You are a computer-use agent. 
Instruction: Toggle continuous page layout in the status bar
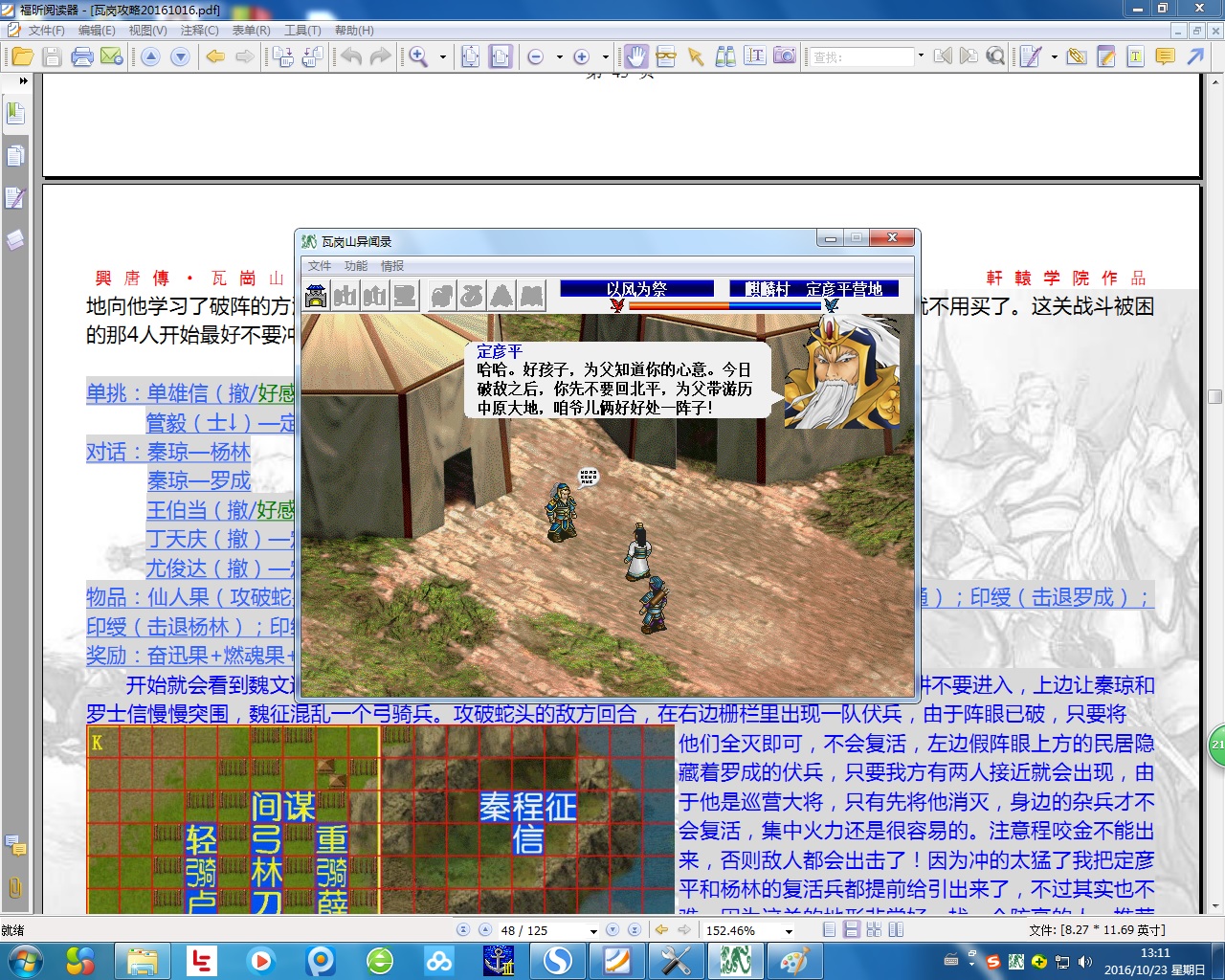(x=851, y=929)
